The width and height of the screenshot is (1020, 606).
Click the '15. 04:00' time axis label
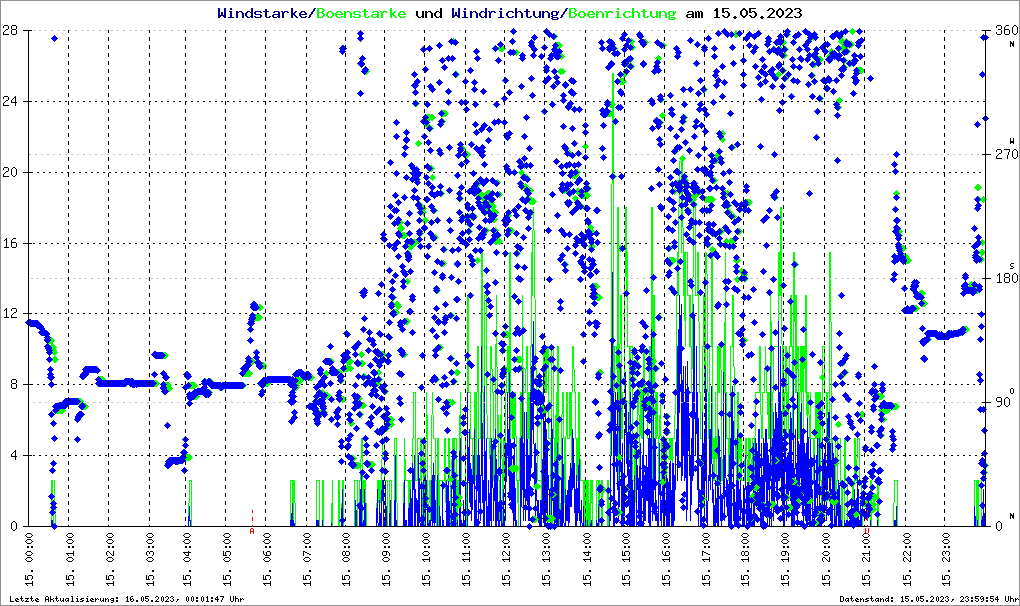pos(187,559)
